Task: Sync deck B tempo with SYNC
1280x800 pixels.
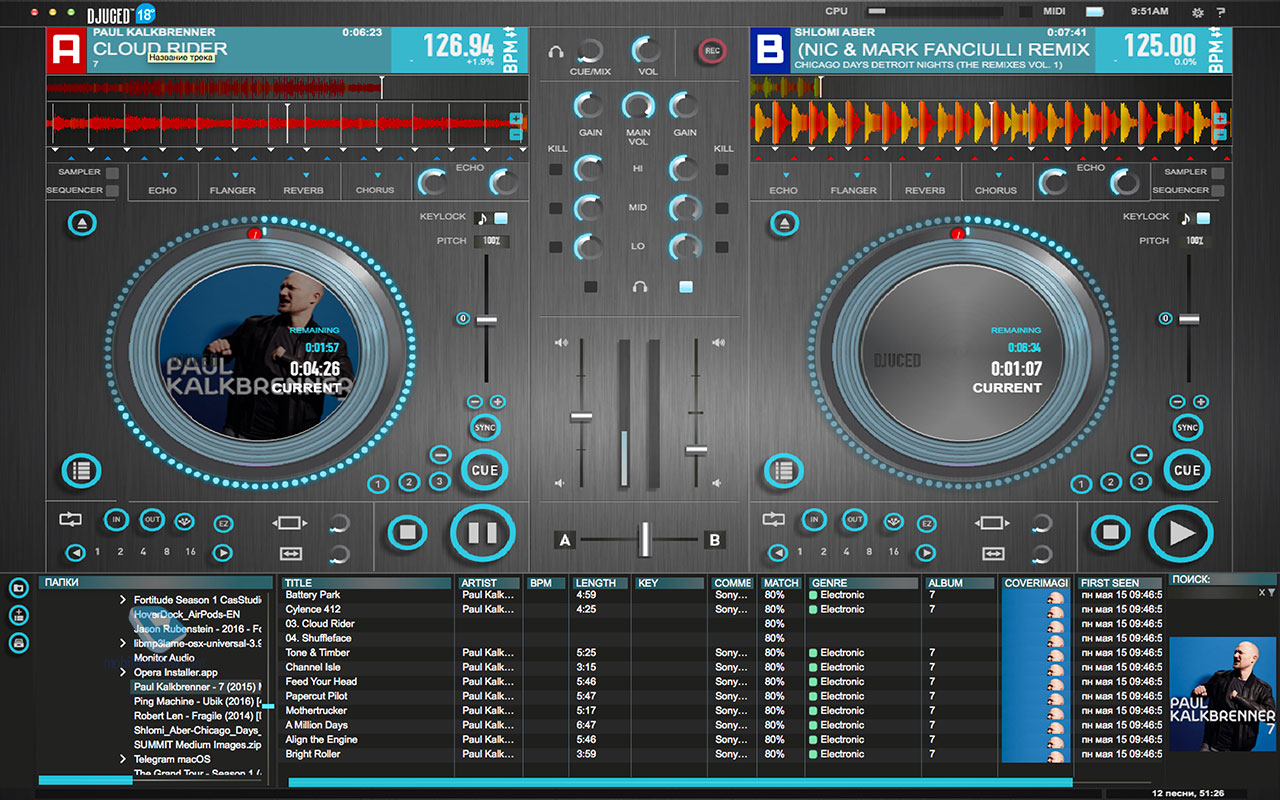Action: [1187, 427]
